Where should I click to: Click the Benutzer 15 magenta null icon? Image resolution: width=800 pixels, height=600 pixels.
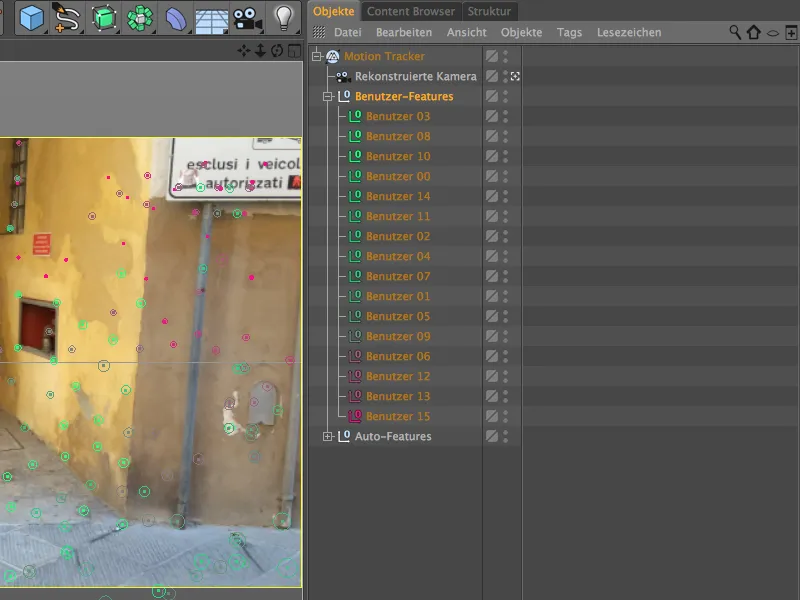pyautogui.click(x=355, y=416)
